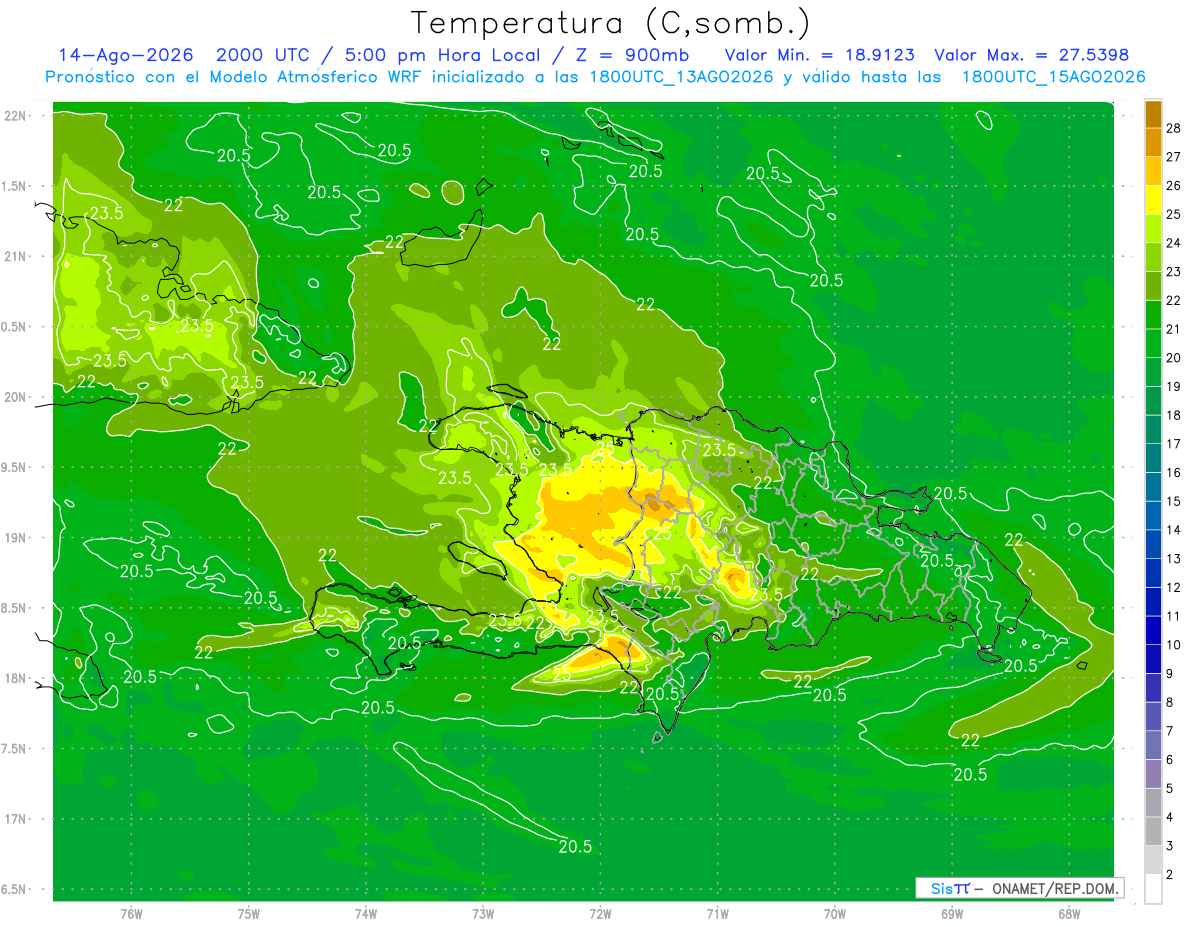1200x927 pixels.
Task: Click the legend value "8"
Action: (1170, 702)
